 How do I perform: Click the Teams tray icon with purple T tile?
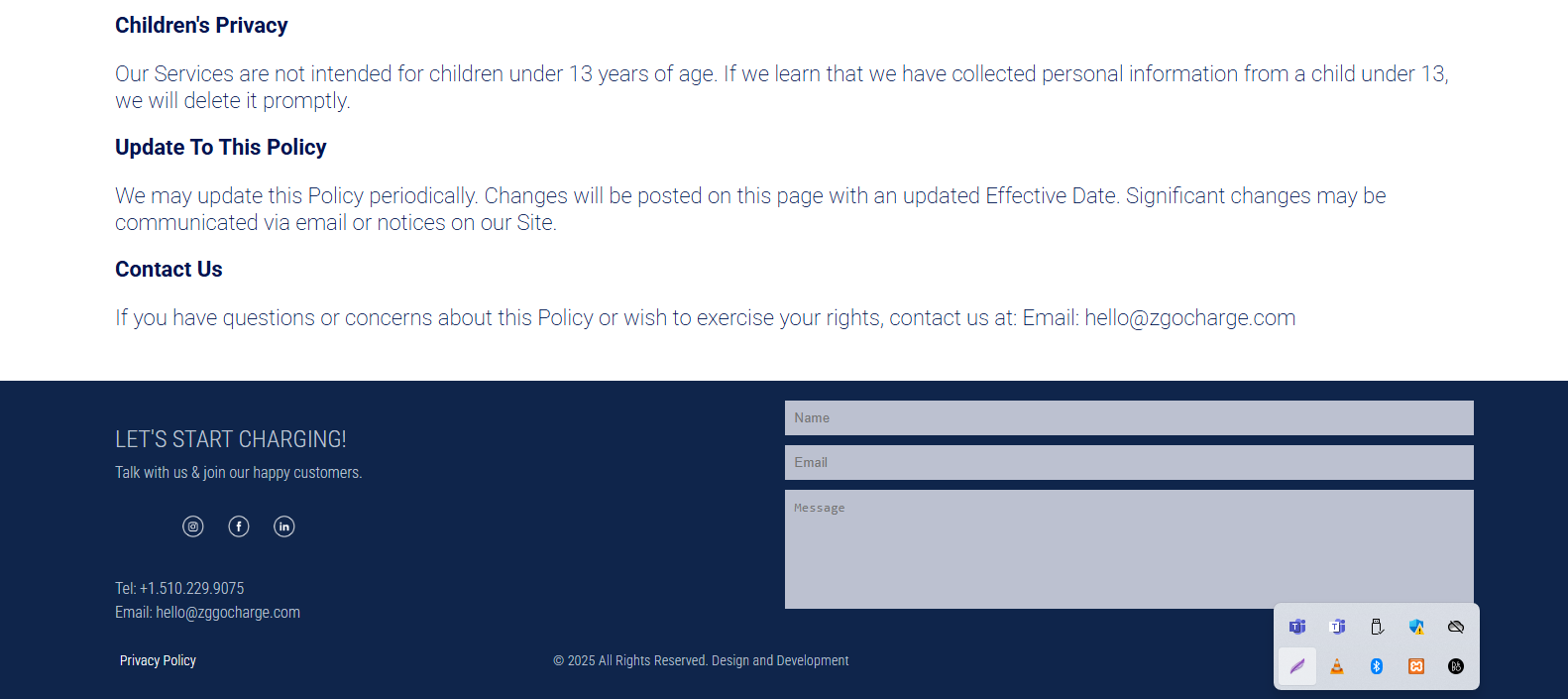click(1297, 627)
